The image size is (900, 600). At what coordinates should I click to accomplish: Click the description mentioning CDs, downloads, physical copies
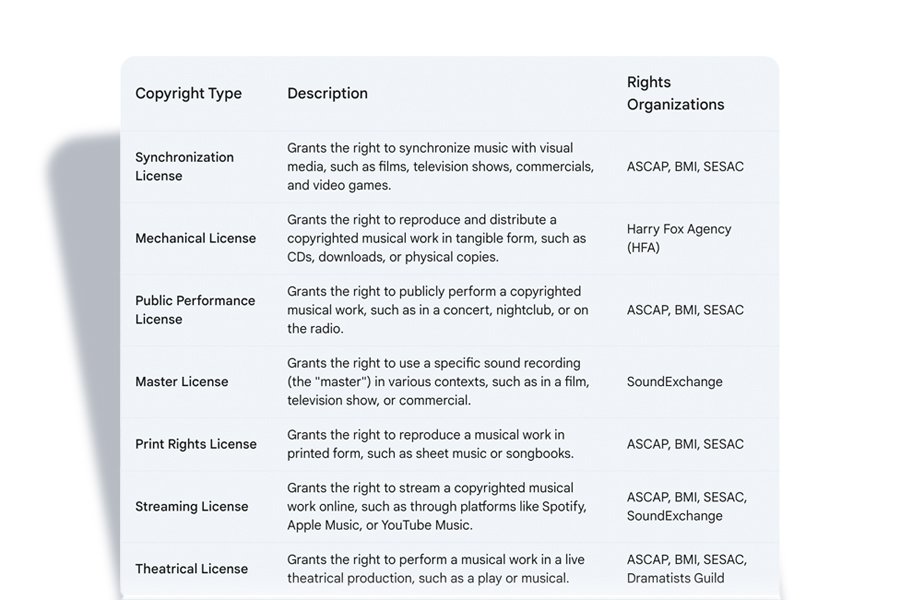[x=436, y=238]
